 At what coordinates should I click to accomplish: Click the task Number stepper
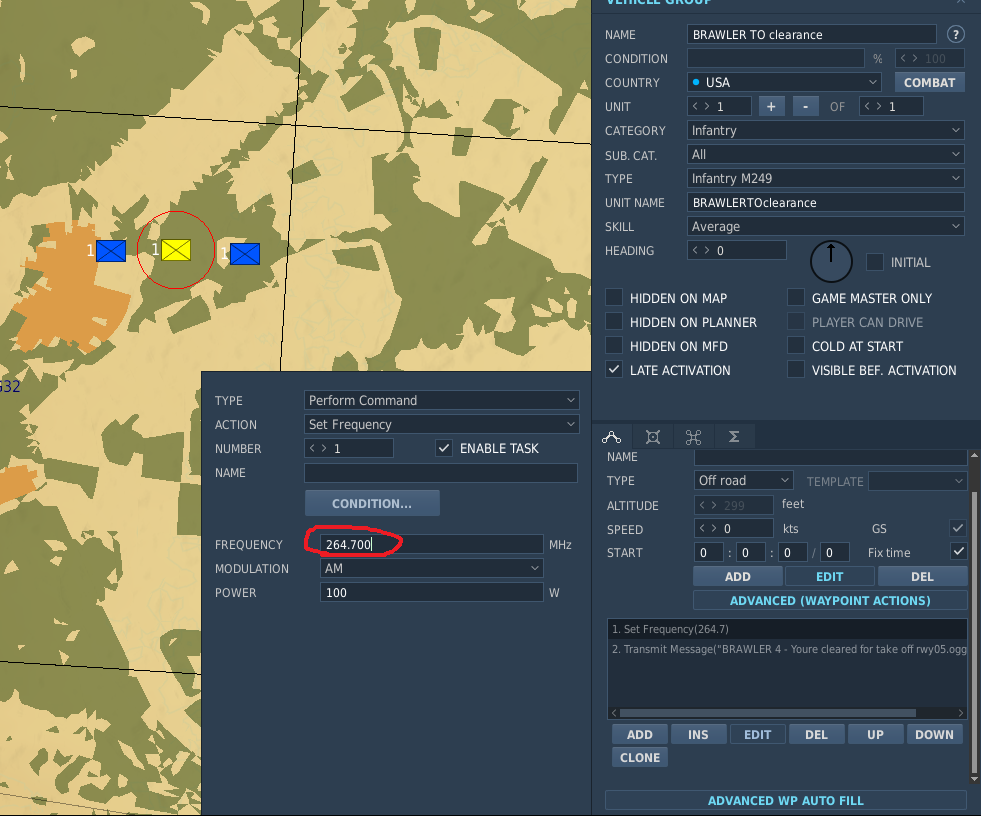[348, 448]
